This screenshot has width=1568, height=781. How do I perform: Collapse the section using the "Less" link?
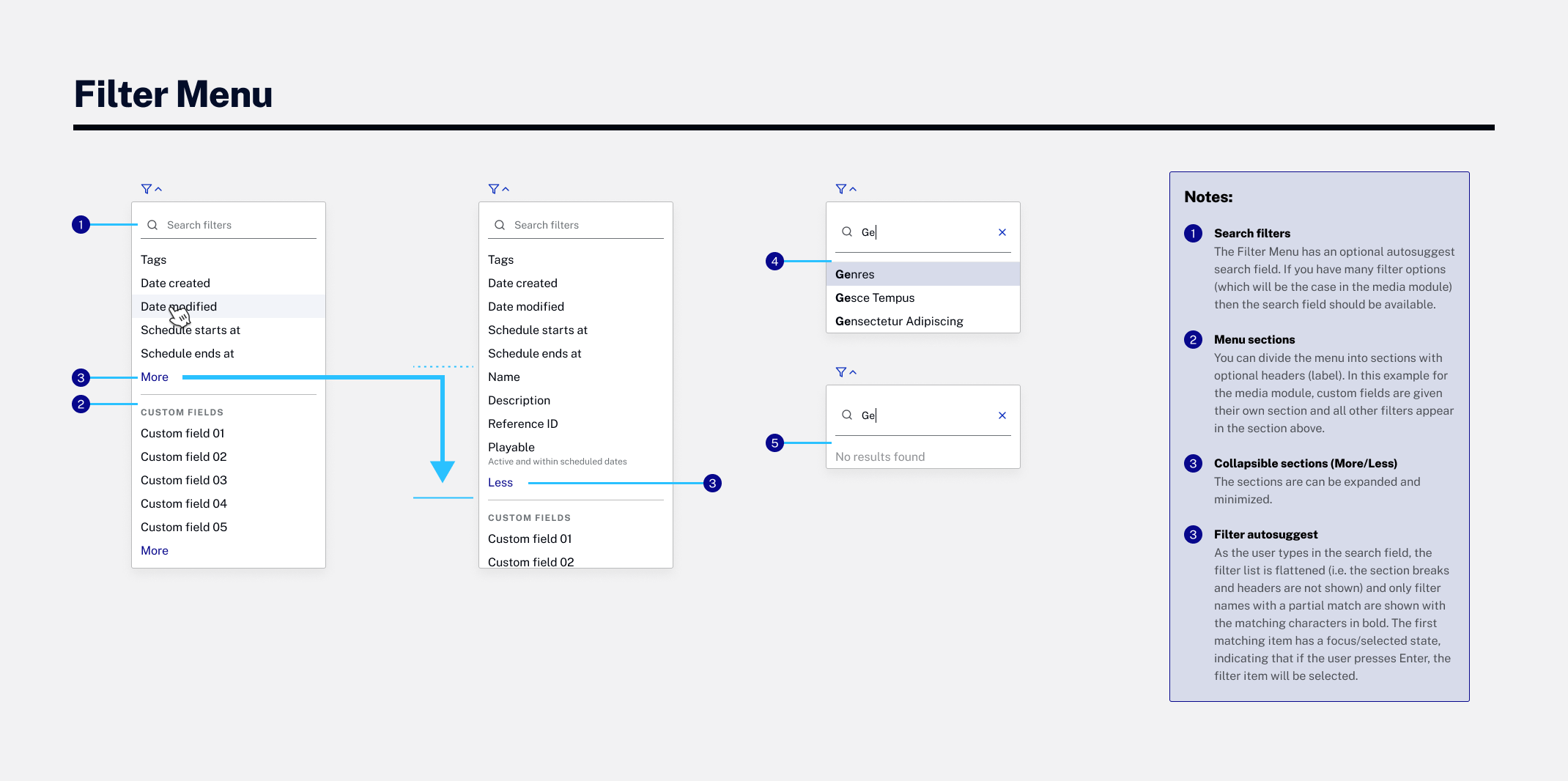(500, 482)
